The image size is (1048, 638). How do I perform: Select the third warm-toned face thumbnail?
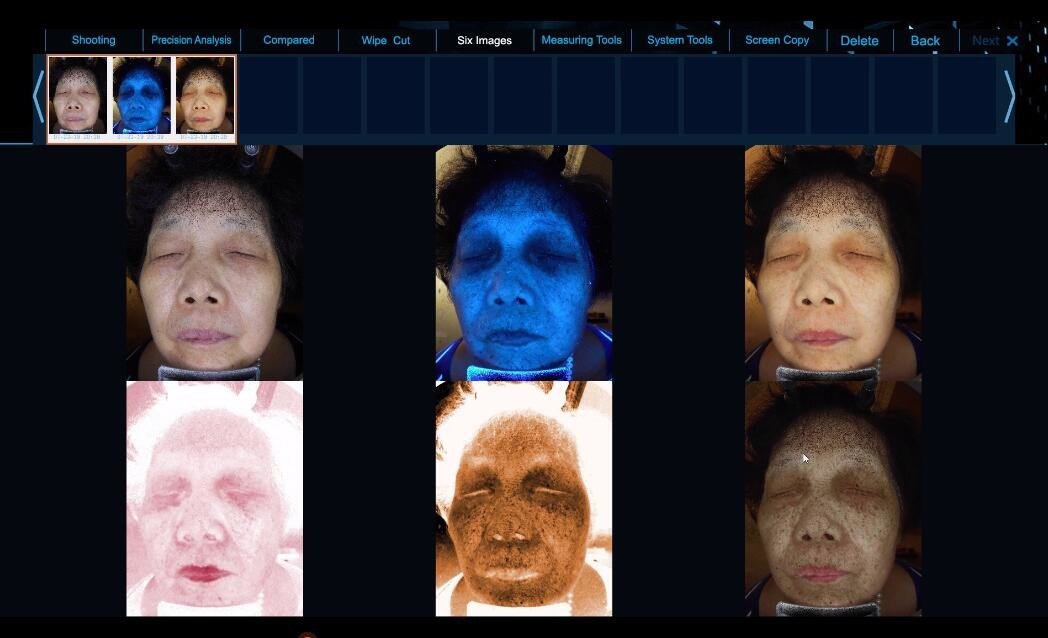pos(205,97)
